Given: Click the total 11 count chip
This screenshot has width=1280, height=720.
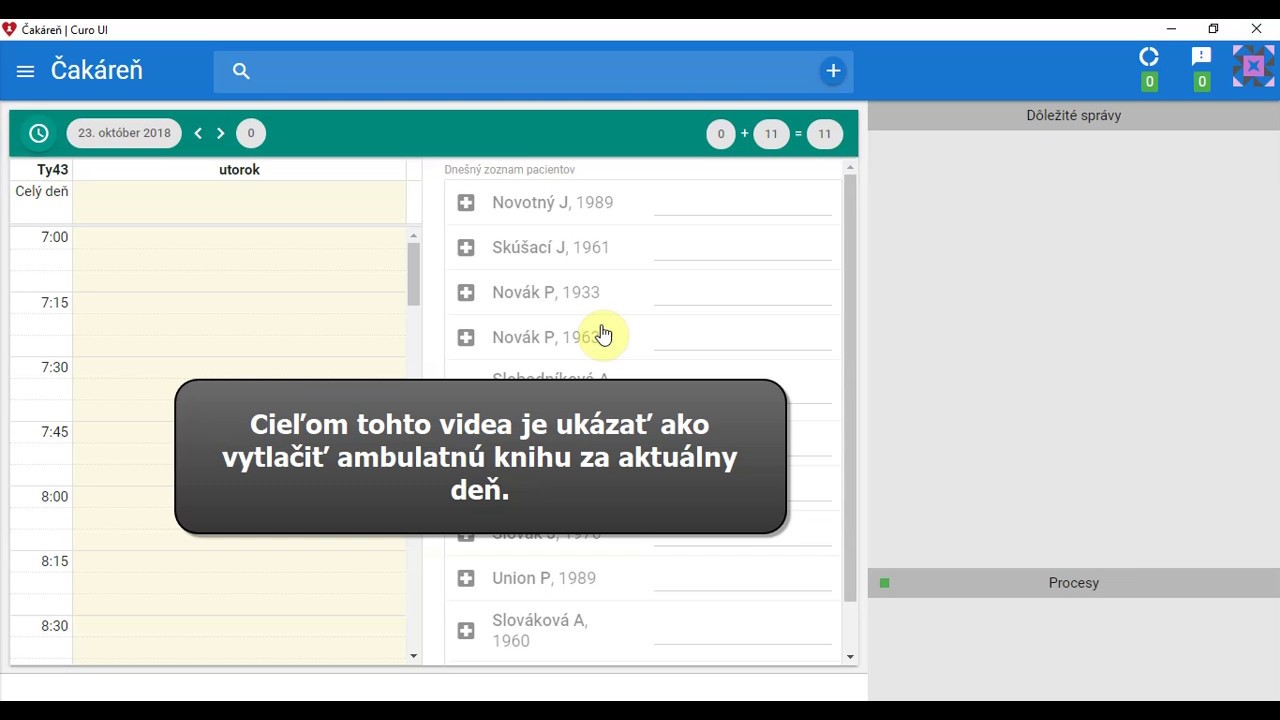Looking at the screenshot, I should click(x=825, y=134).
